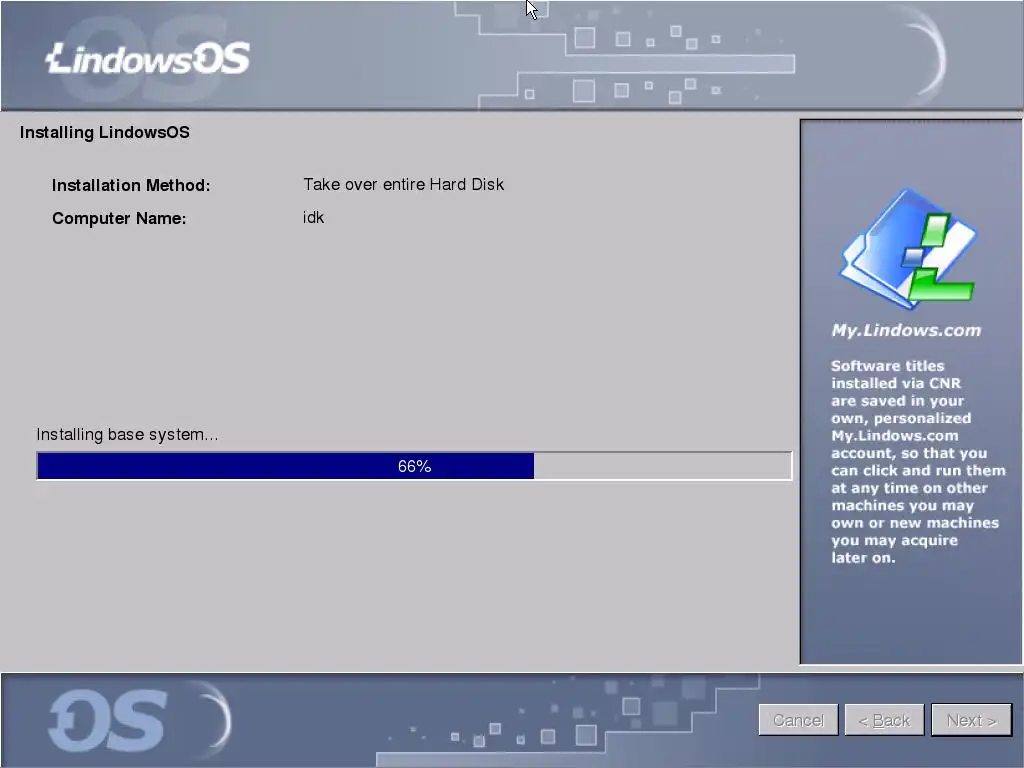Click the My.Lindows.com folder icon
The height and width of the screenshot is (768, 1024).
pyautogui.click(x=908, y=249)
